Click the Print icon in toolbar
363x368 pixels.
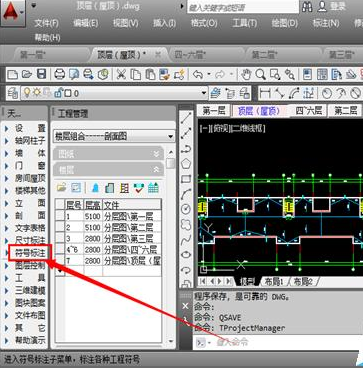point(60,74)
